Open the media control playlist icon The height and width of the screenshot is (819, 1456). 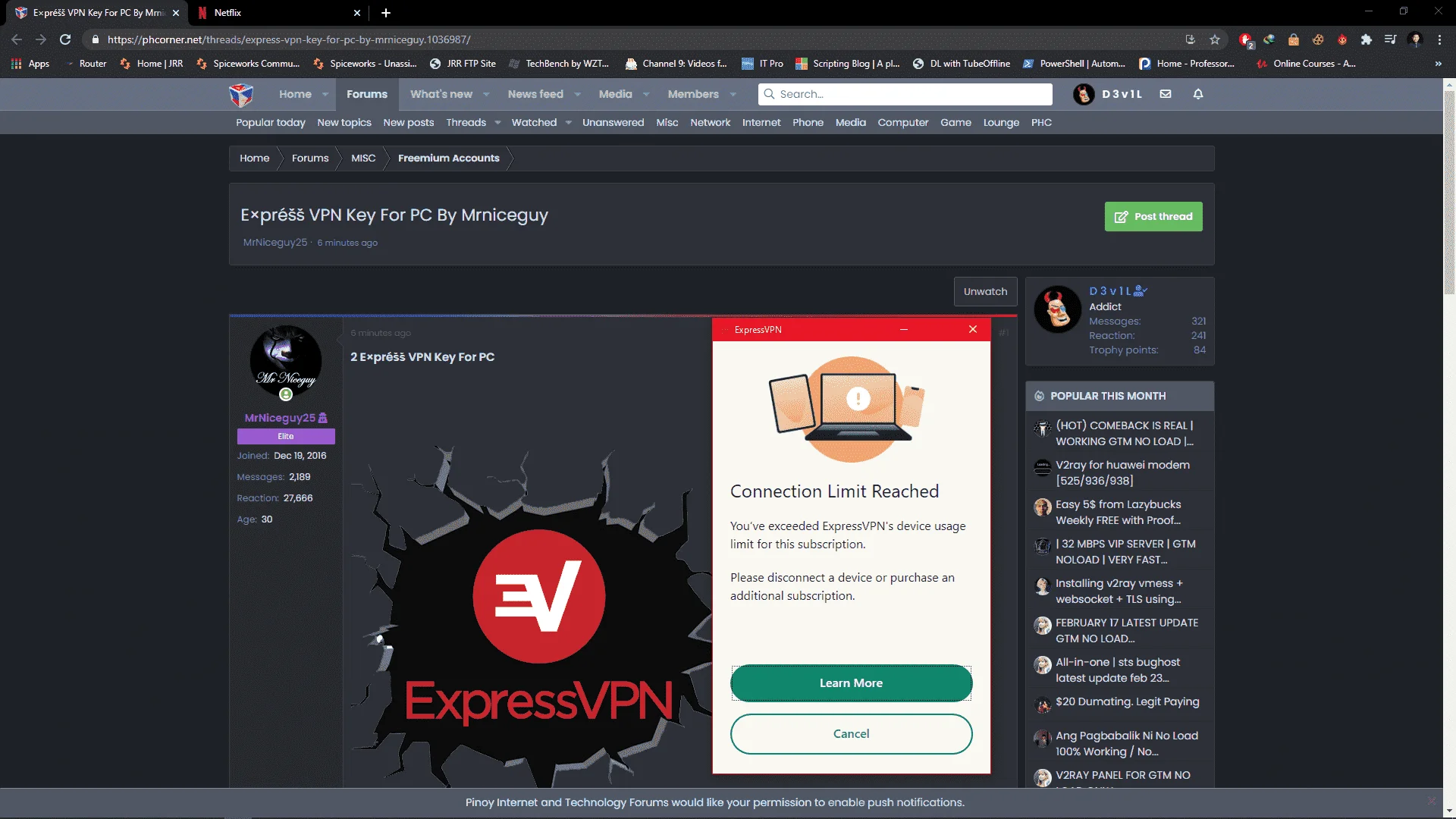1391,39
